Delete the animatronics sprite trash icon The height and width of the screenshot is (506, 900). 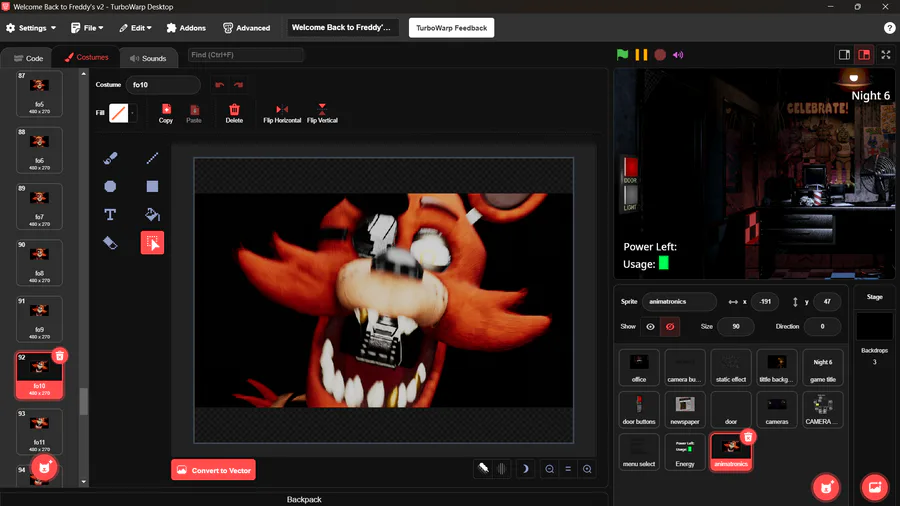pyautogui.click(x=748, y=437)
